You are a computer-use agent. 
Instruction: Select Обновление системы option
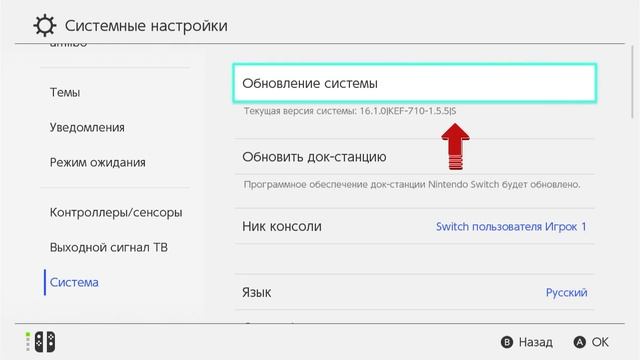(415, 83)
